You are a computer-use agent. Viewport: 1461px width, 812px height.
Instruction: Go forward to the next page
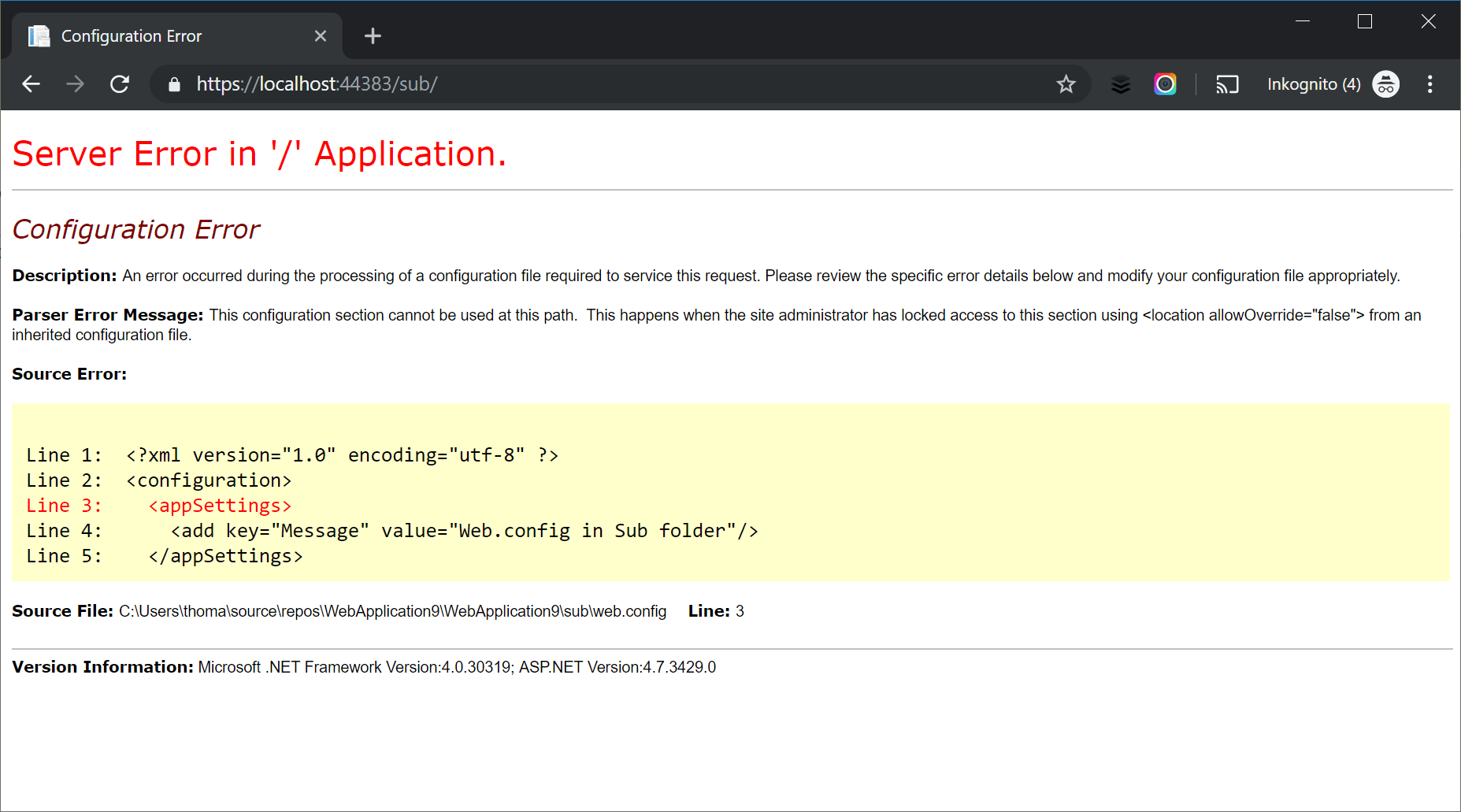tap(76, 84)
